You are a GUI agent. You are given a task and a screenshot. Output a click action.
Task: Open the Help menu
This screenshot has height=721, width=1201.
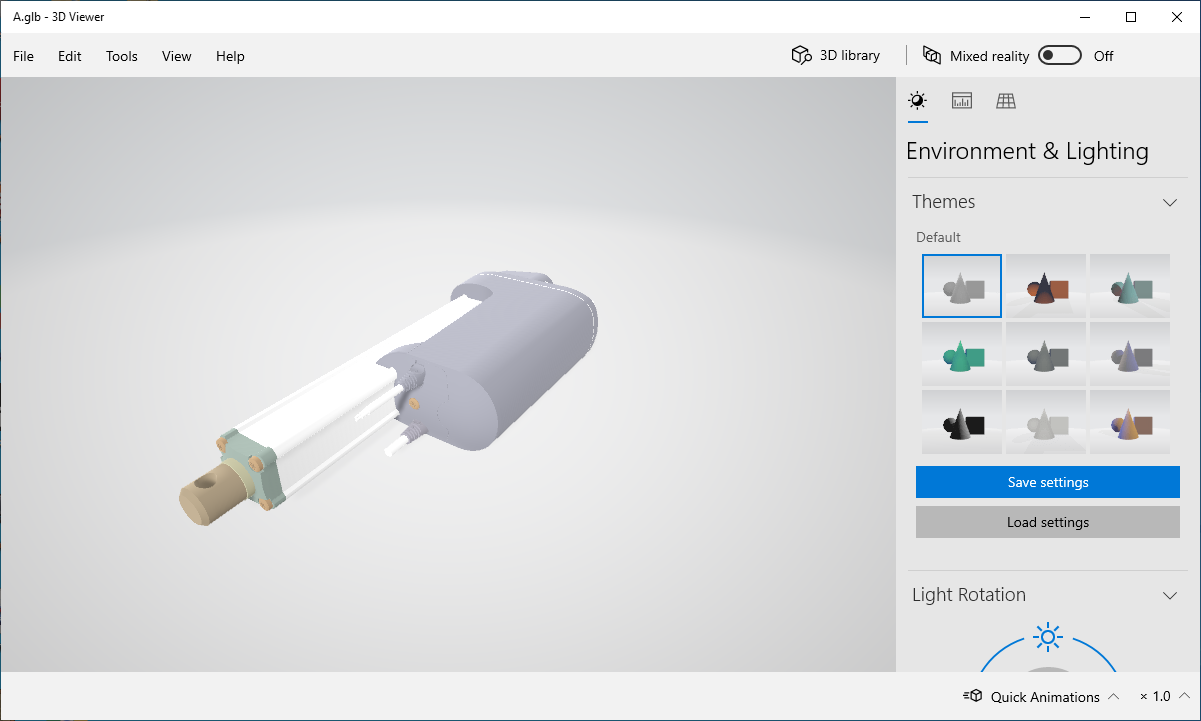point(230,56)
